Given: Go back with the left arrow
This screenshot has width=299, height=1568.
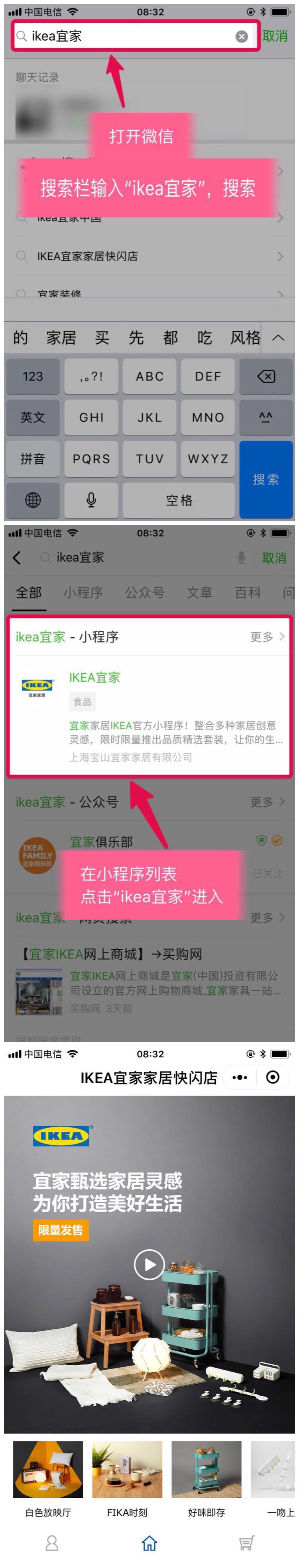Looking at the screenshot, I should (17, 558).
